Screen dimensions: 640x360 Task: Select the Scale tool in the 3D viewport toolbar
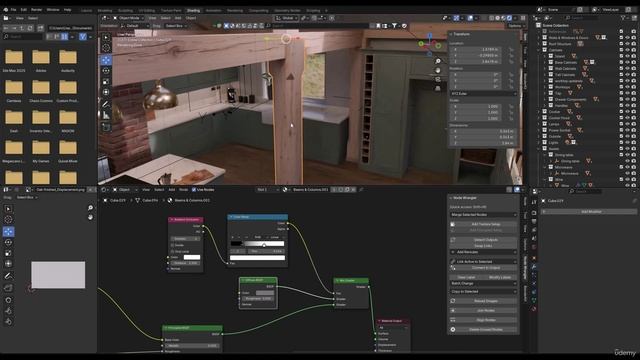click(106, 82)
